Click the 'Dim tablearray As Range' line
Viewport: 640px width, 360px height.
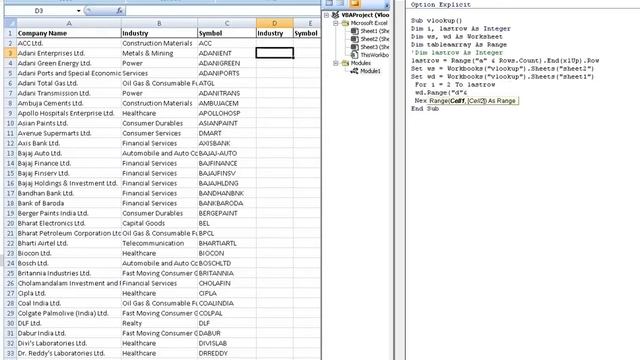pos(459,44)
